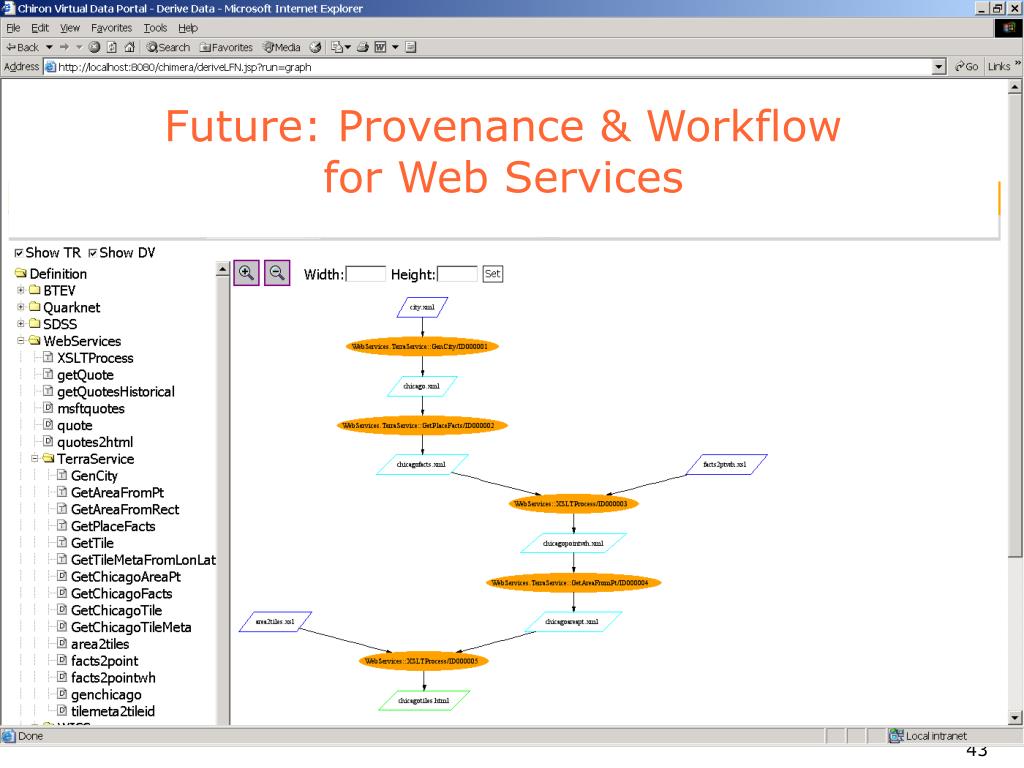
Task: Collapse the TerraService folder
Action: coord(34,458)
